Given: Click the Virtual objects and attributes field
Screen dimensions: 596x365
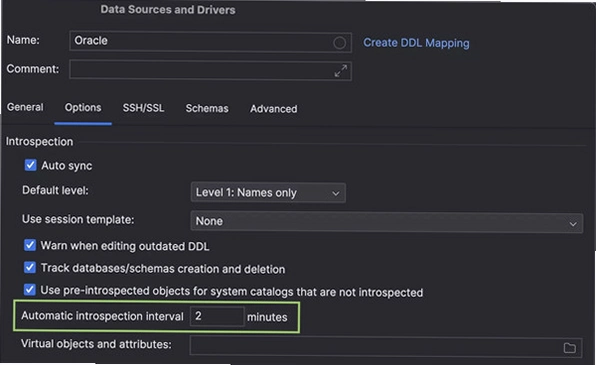Looking at the screenshot, I should [x=386, y=346].
